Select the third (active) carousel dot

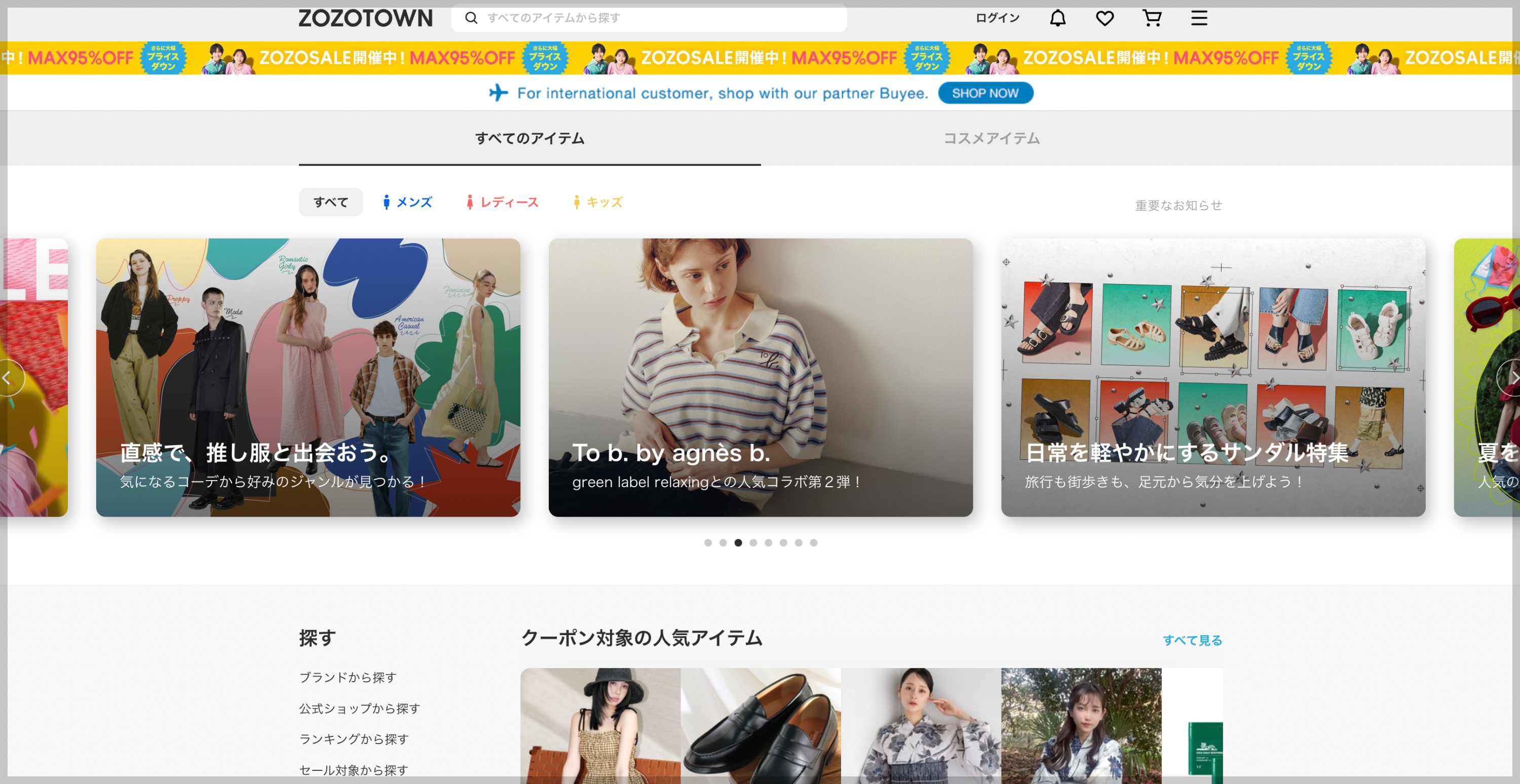(738, 543)
